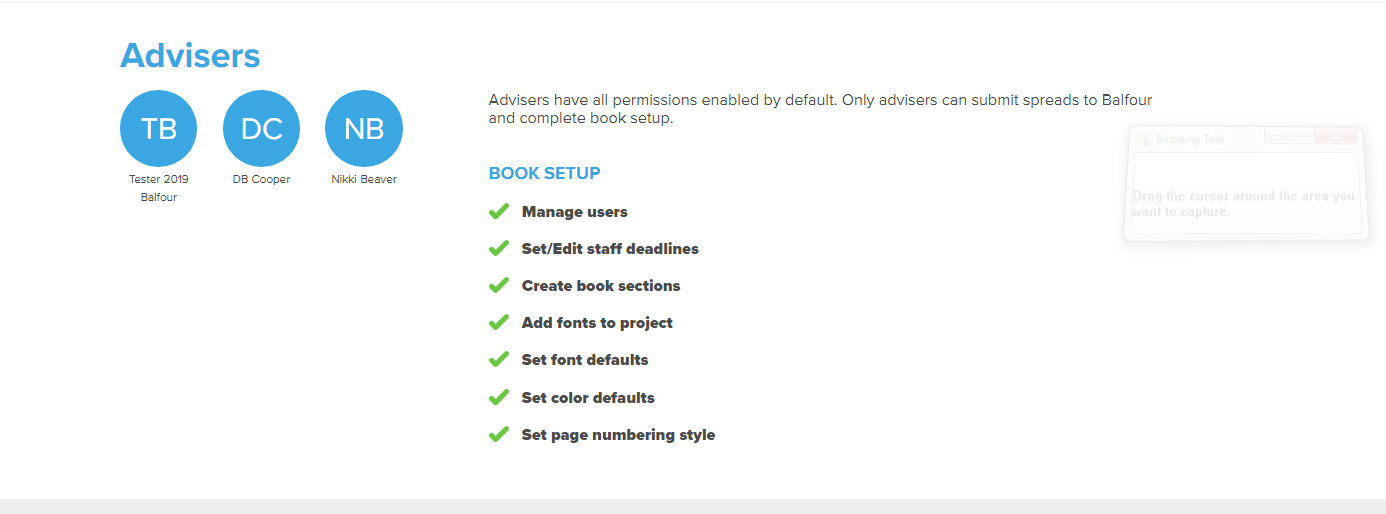Click the Advisers section heading

coord(190,55)
